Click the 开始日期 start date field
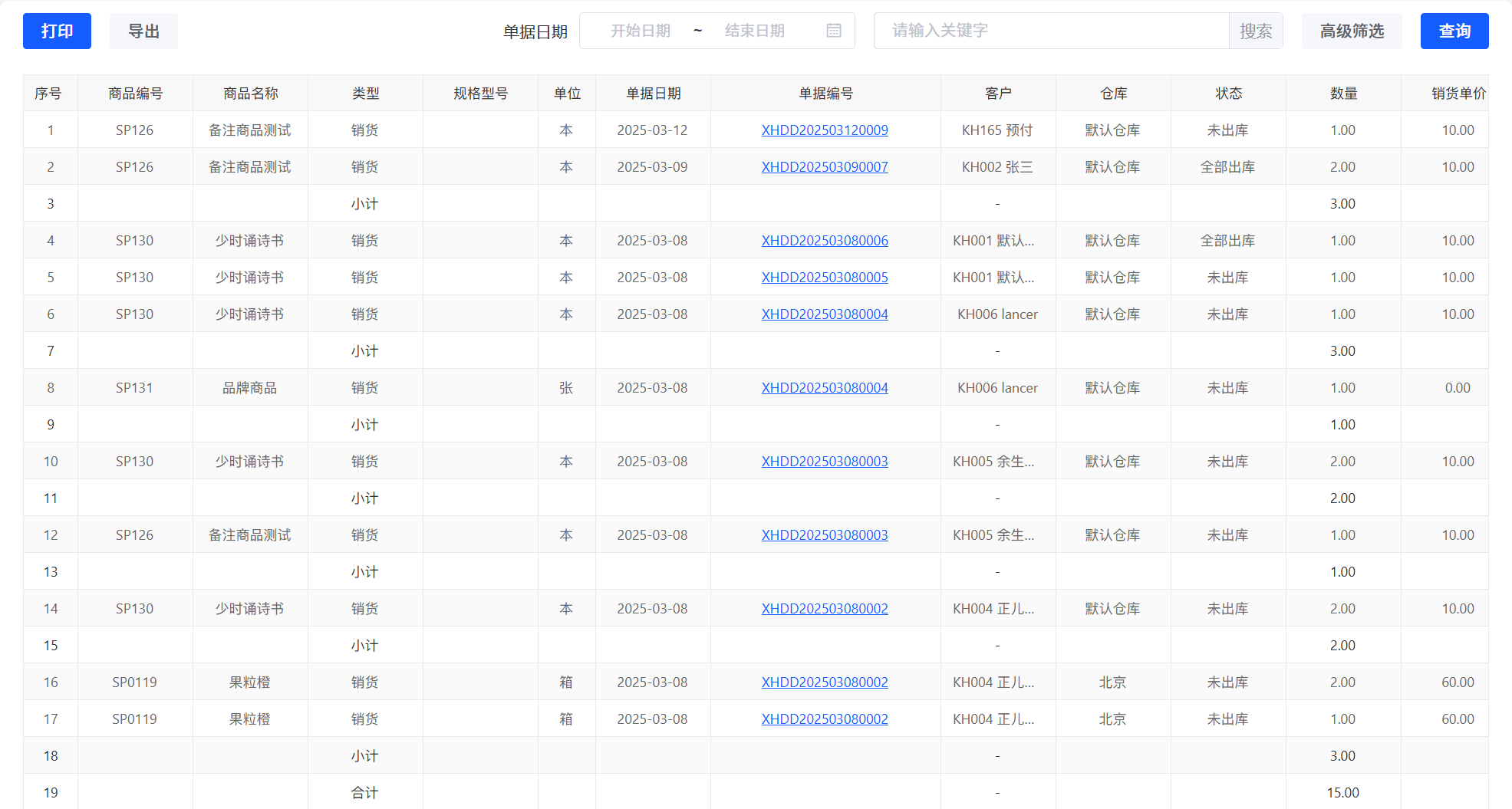Viewport: 1512px width, 809px height. coord(640,31)
